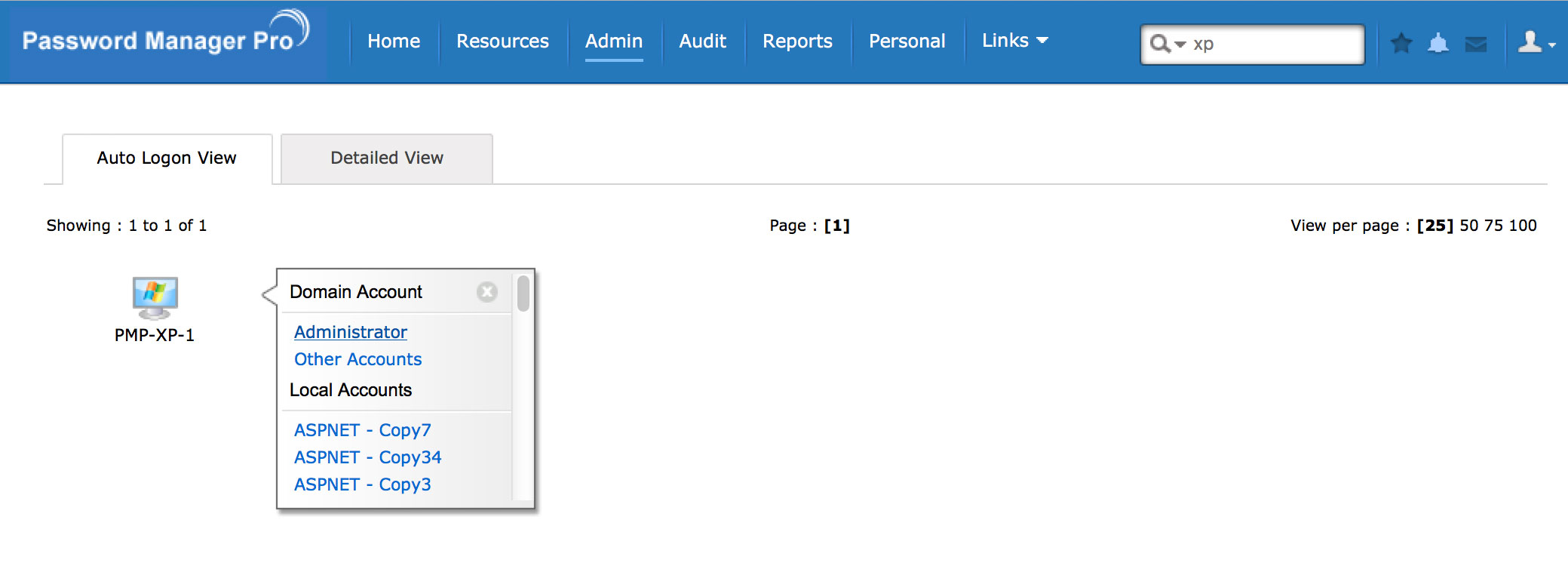This screenshot has height=572, width=1568.
Task: Open the Resources menu
Action: click(x=502, y=41)
